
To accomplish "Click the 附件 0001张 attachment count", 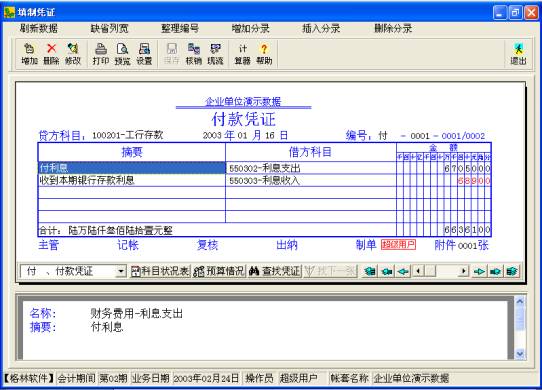I will pos(461,245).
